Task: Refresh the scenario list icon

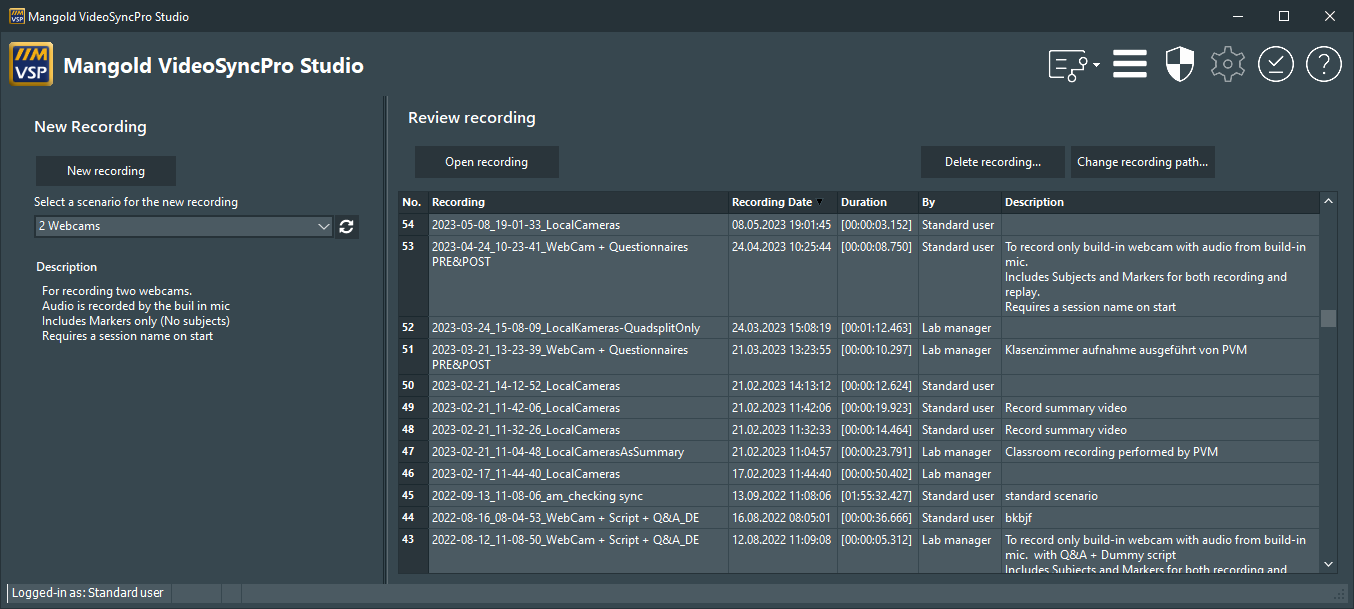Action: 346,227
